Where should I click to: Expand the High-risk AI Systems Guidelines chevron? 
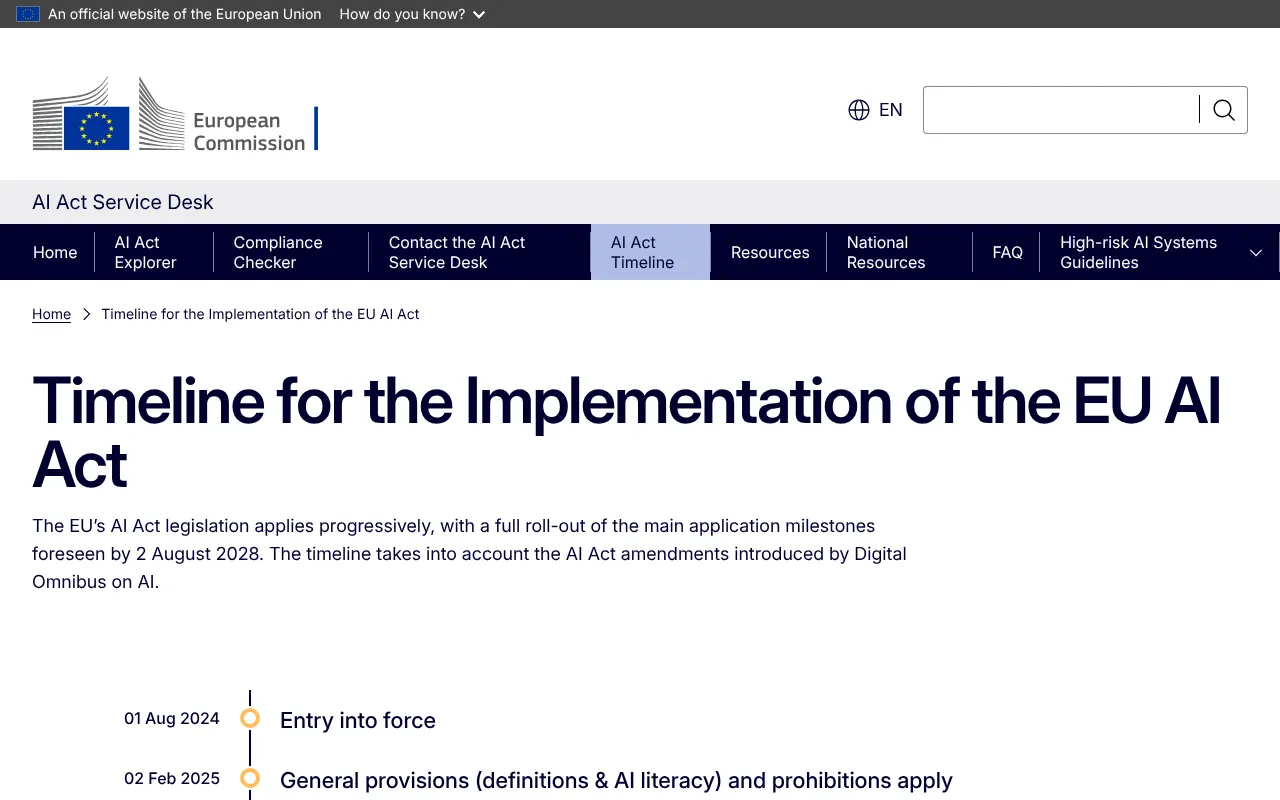pyautogui.click(x=1256, y=253)
